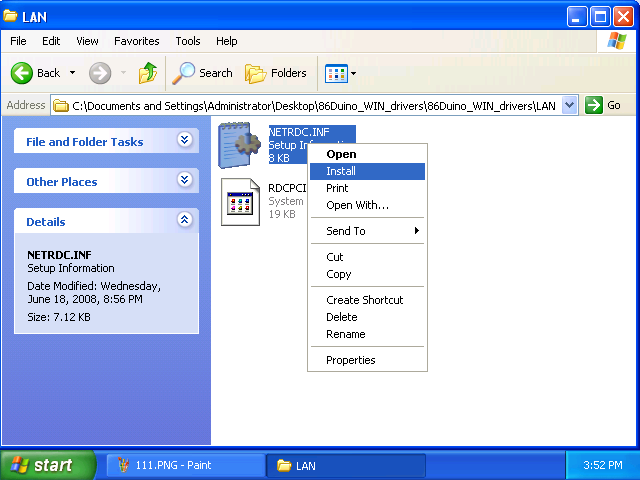Click the Other Places heading

(x=62, y=182)
